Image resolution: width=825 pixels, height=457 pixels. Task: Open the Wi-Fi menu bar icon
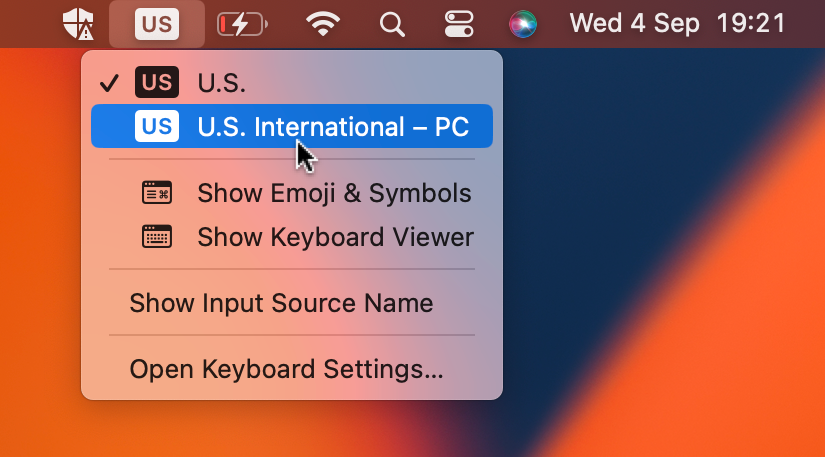(323, 24)
